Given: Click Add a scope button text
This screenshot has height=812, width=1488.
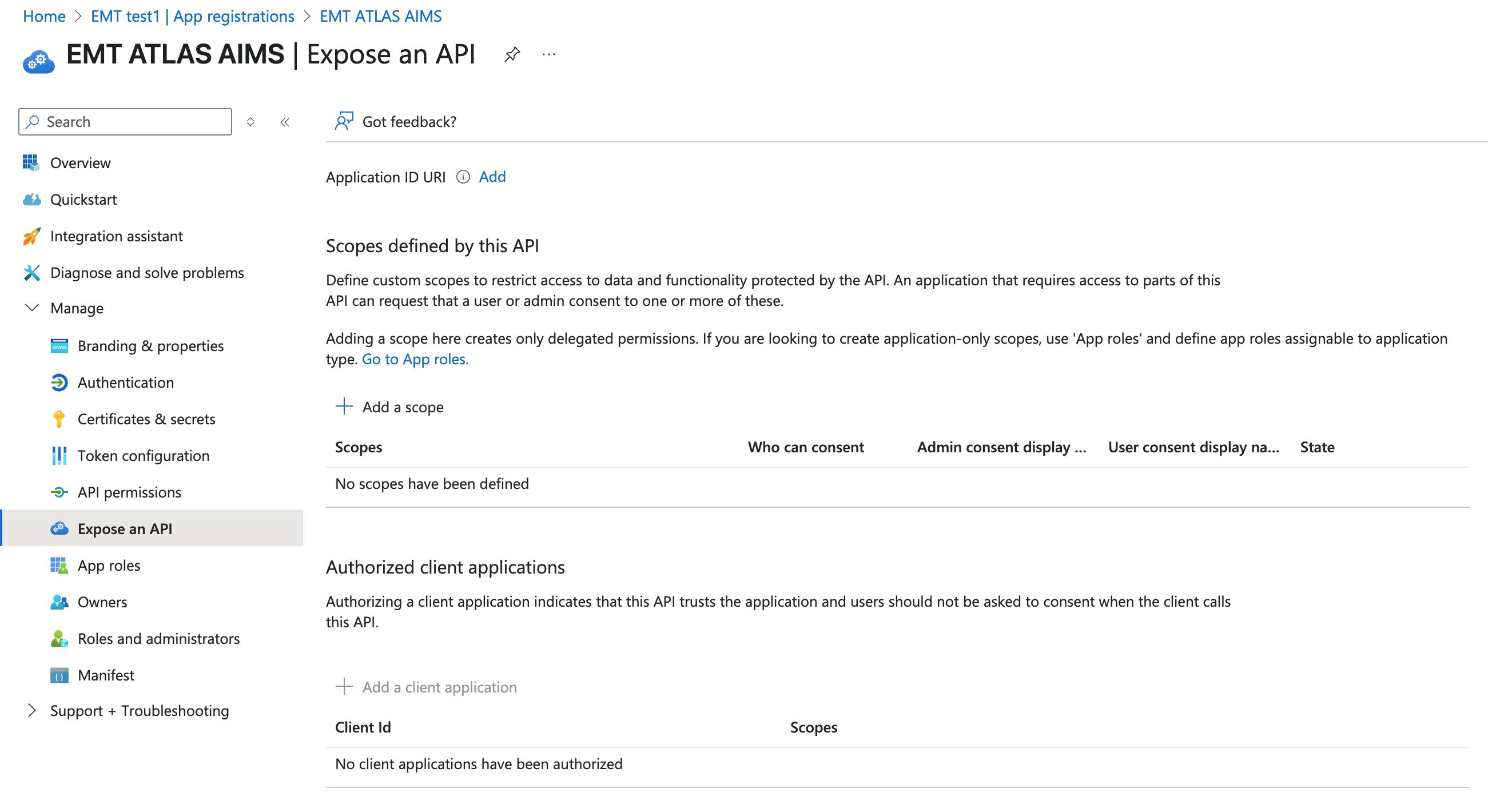Looking at the screenshot, I should pyautogui.click(x=403, y=407).
